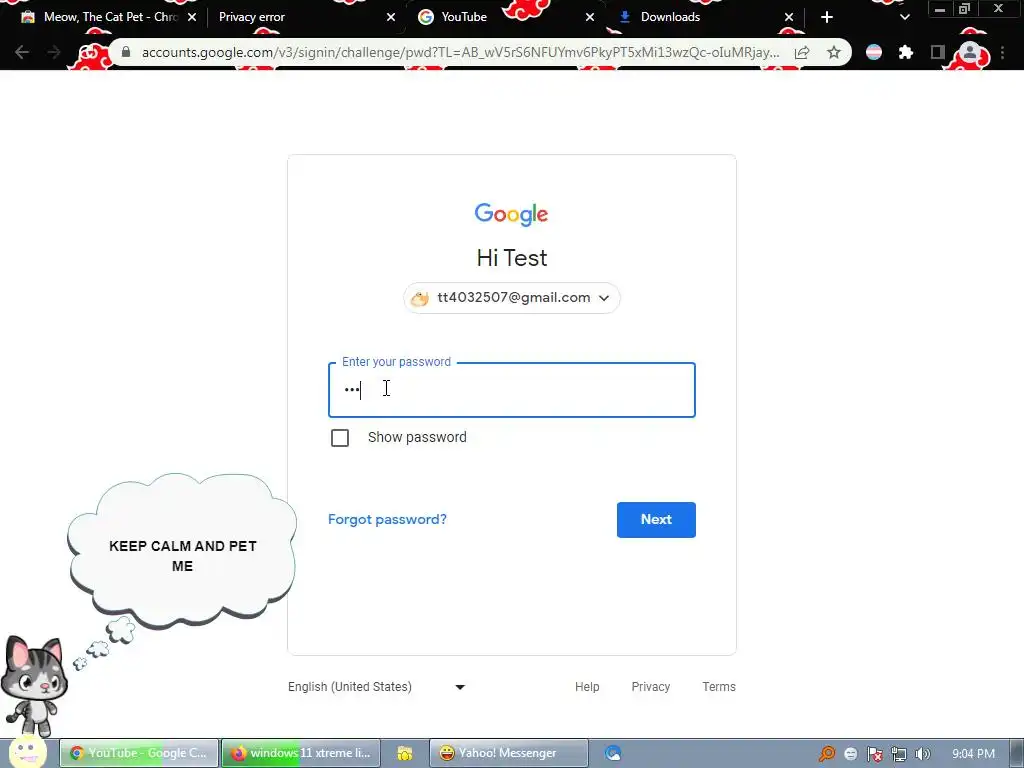Open the Extensions puzzle piece menu
1024x768 pixels.
(x=906, y=52)
